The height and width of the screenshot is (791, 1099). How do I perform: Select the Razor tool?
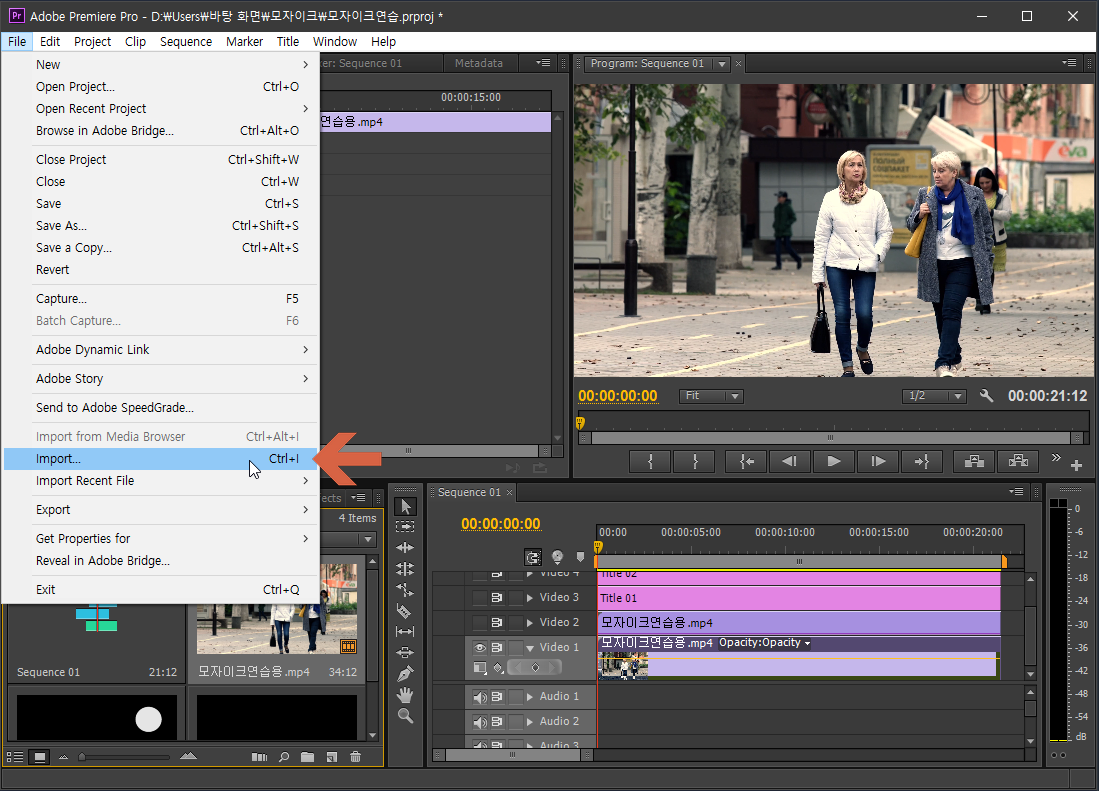tap(404, 611)
